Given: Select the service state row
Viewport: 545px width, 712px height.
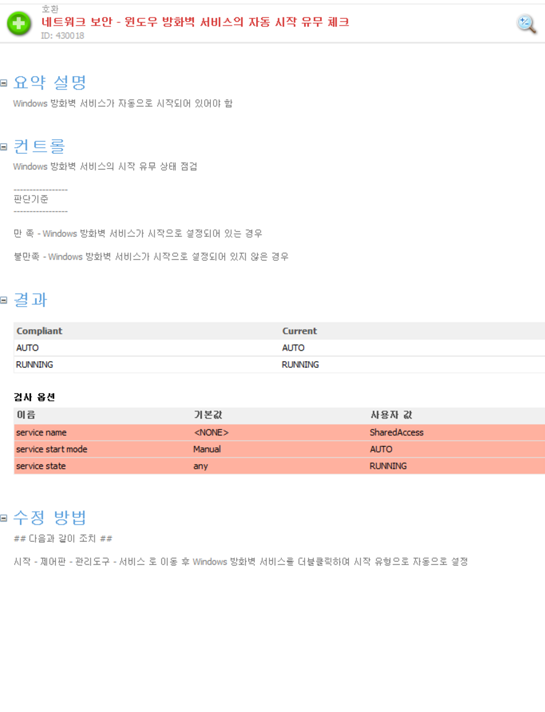Looking at the screenshot, I should pos(279,466).
